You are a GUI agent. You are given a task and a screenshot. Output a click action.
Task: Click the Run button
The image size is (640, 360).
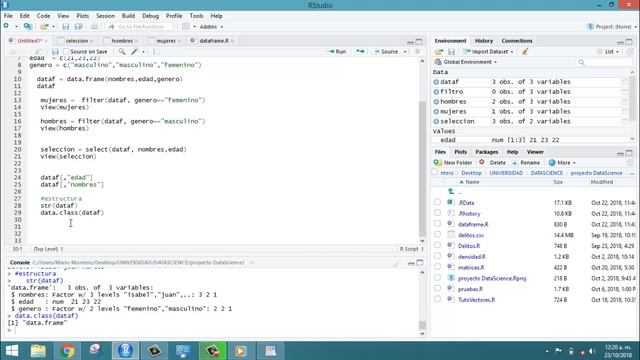[x=337, y=52]
